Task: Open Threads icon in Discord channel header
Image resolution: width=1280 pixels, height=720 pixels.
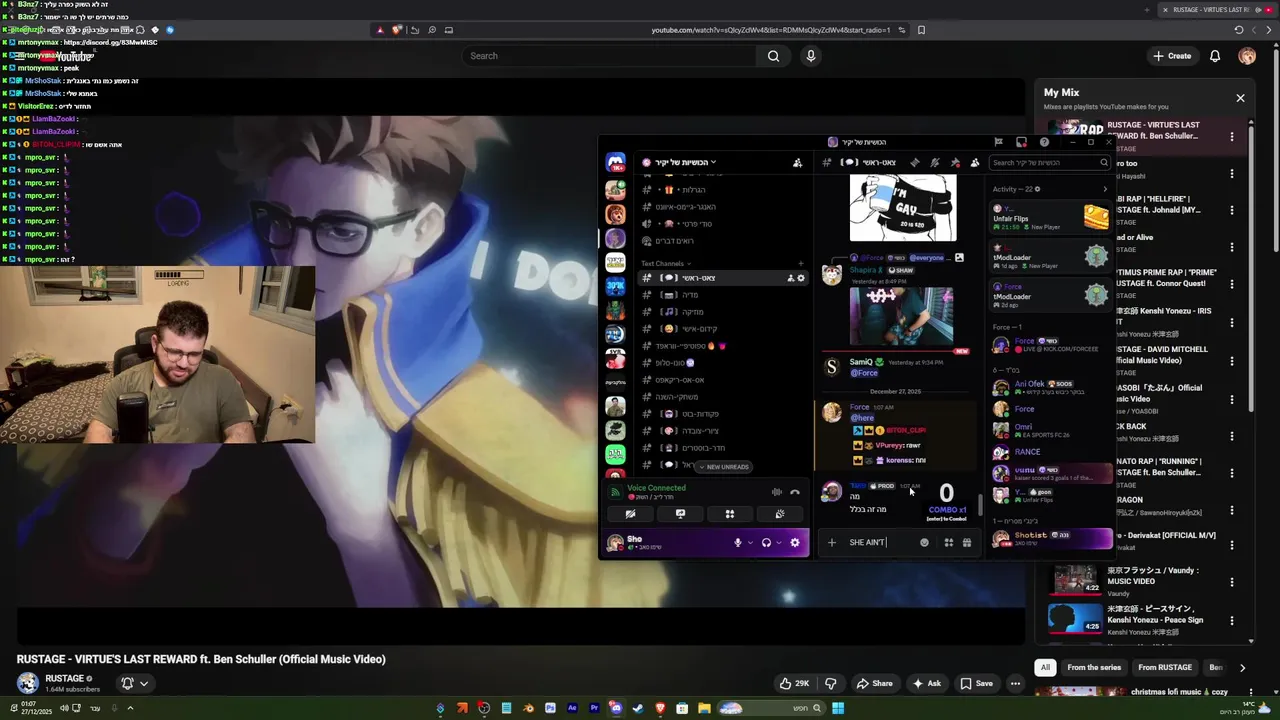Action: [914, 162]
